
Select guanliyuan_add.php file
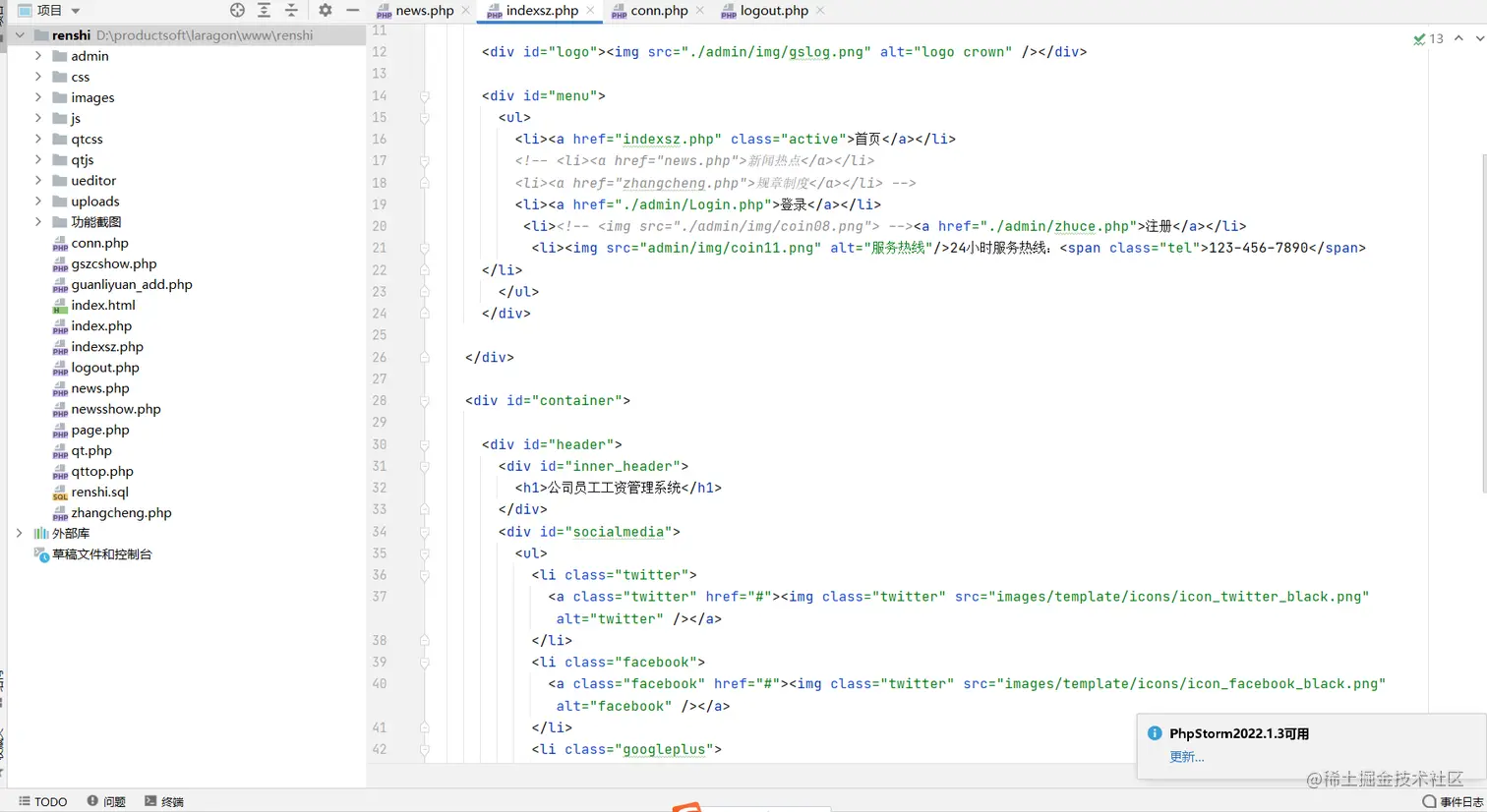point(132,284)
